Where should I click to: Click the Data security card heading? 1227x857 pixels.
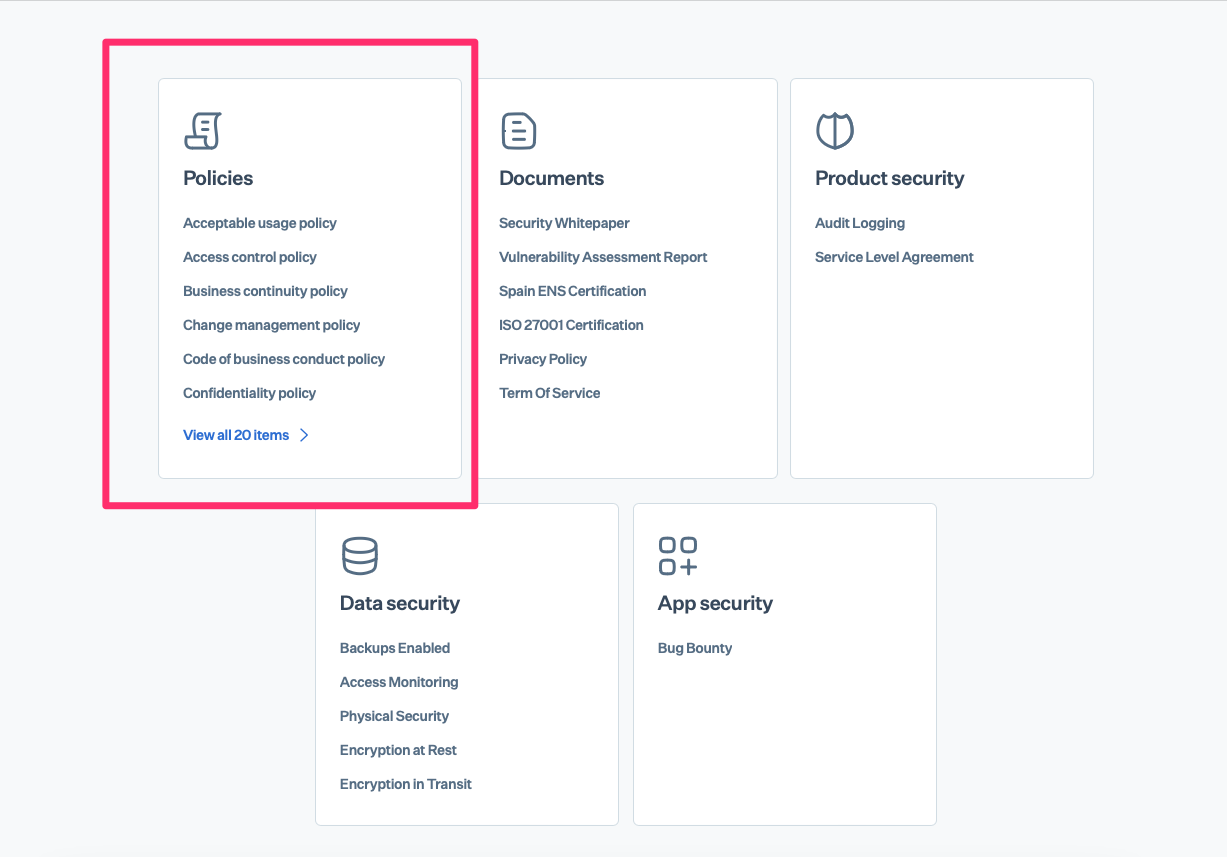[x=399, y=603]
